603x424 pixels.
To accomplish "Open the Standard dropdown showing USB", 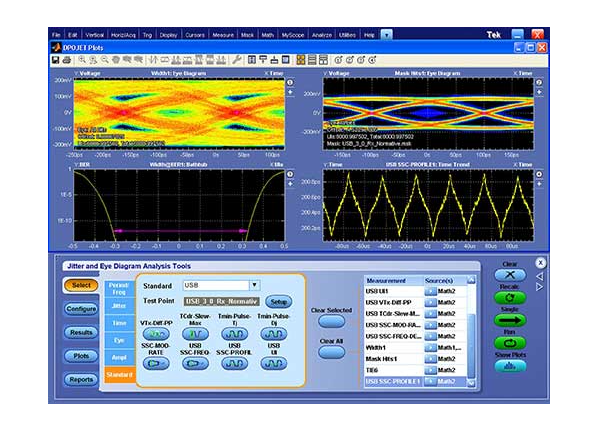I will click(x=254, y=285).
